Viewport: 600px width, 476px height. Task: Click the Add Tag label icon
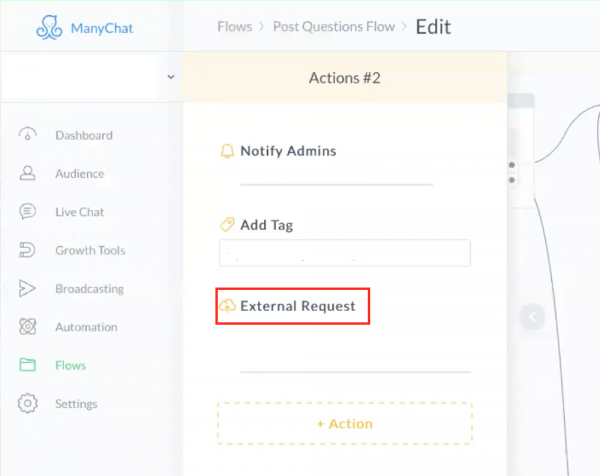point(227,225)
